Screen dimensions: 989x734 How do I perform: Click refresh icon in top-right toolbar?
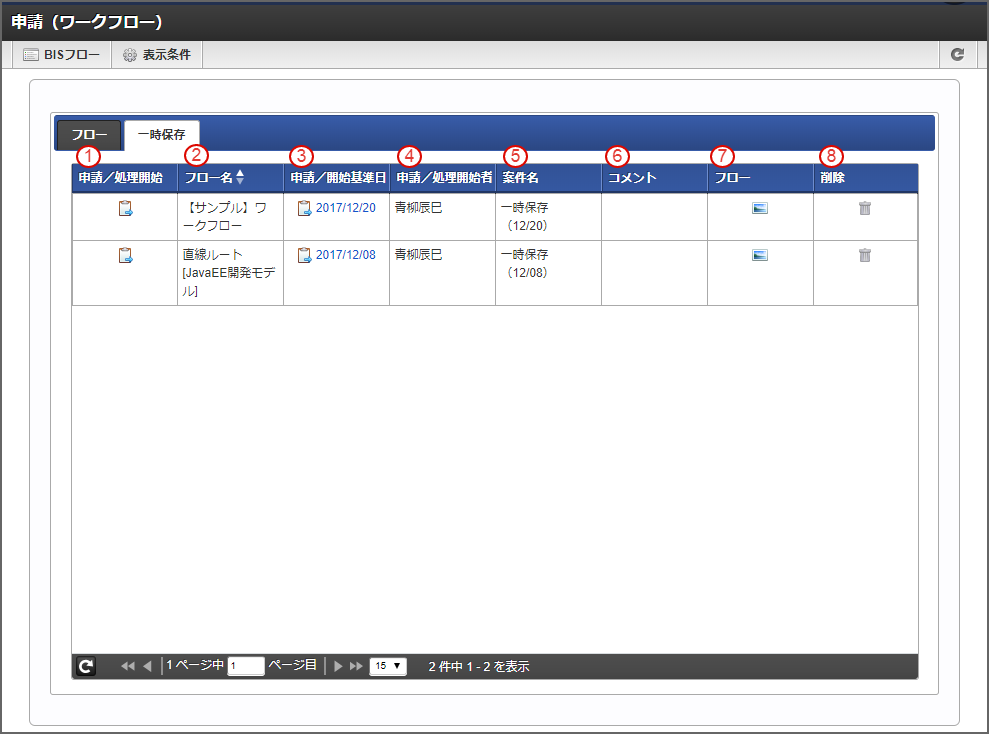957,55
